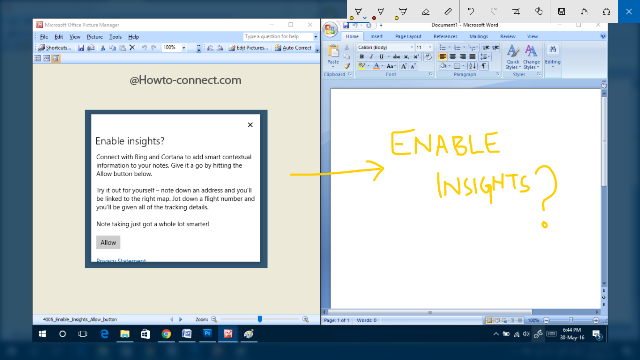
Task: Select the pencil tool with red dot
Action: point(380,12)
